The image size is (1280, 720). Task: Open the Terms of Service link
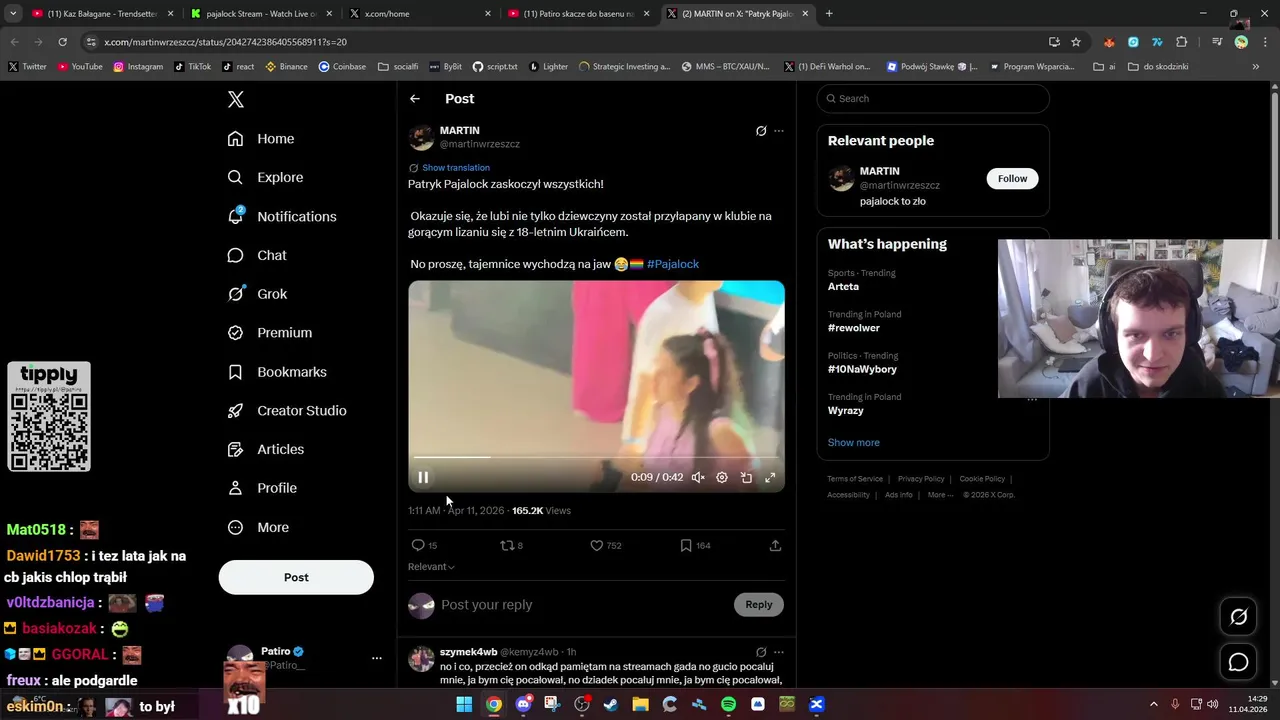pos(855,479)
